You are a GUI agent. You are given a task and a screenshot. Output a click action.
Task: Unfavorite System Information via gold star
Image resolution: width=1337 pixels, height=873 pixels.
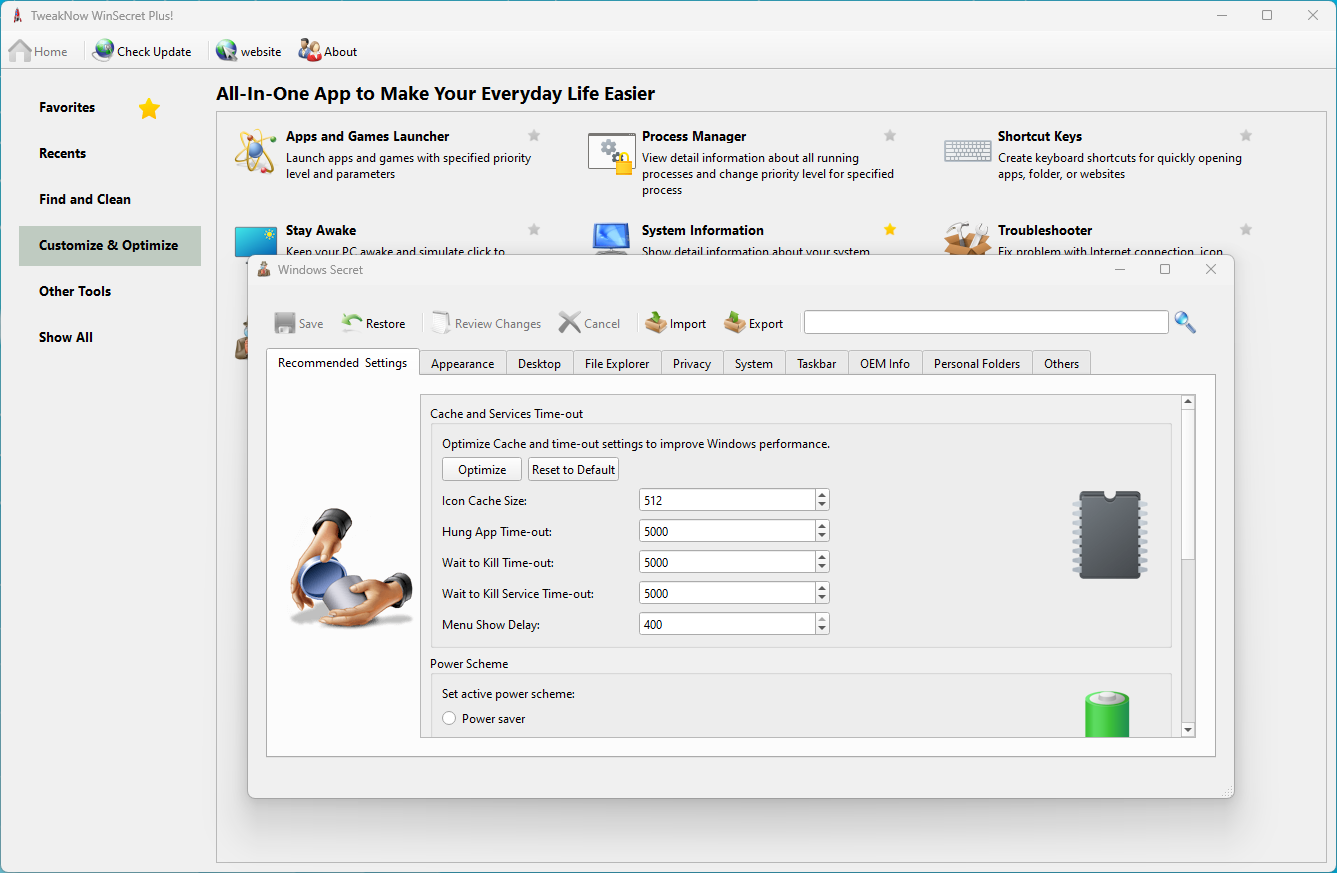(890, 230)
